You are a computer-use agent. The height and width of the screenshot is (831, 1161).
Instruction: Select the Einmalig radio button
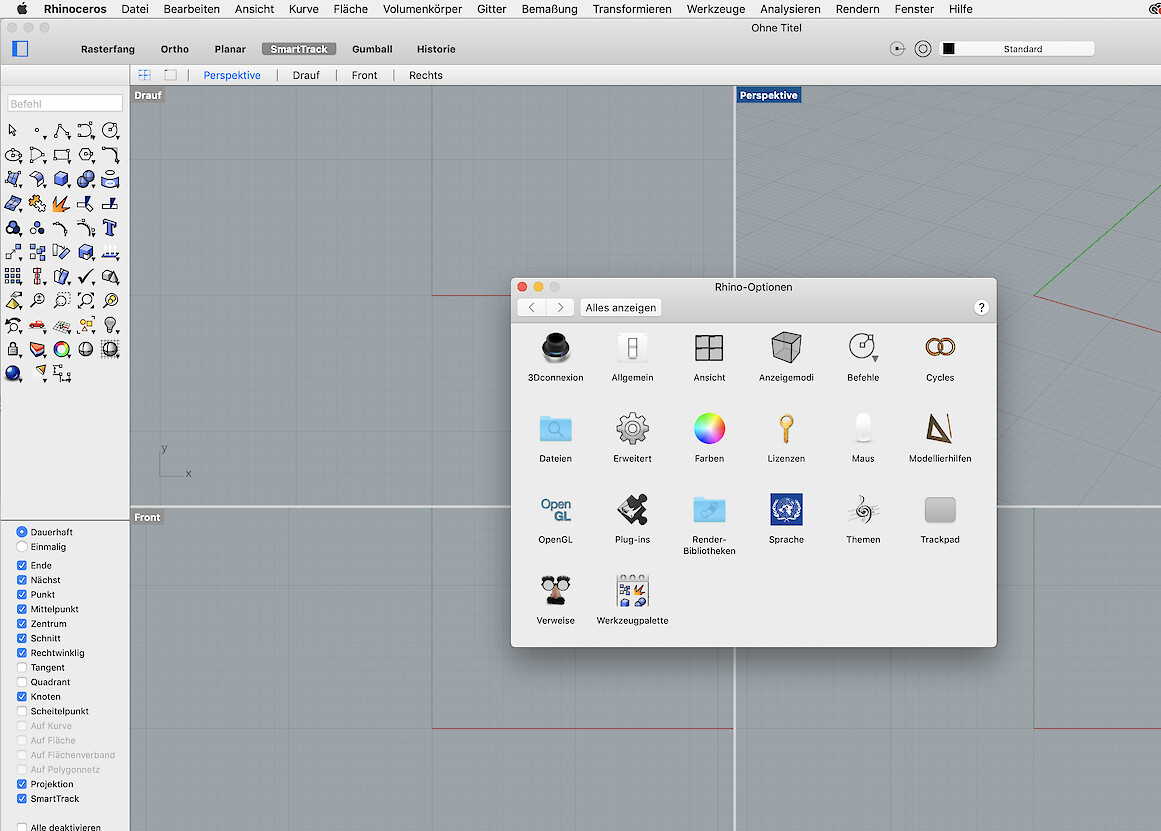pos(21,547)
